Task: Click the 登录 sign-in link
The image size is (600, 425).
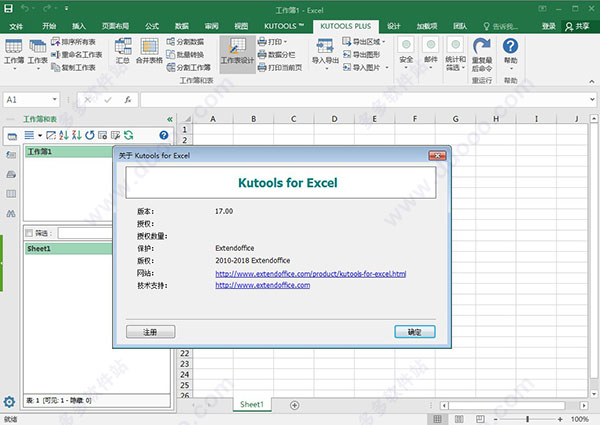Action: pos(548,26)
